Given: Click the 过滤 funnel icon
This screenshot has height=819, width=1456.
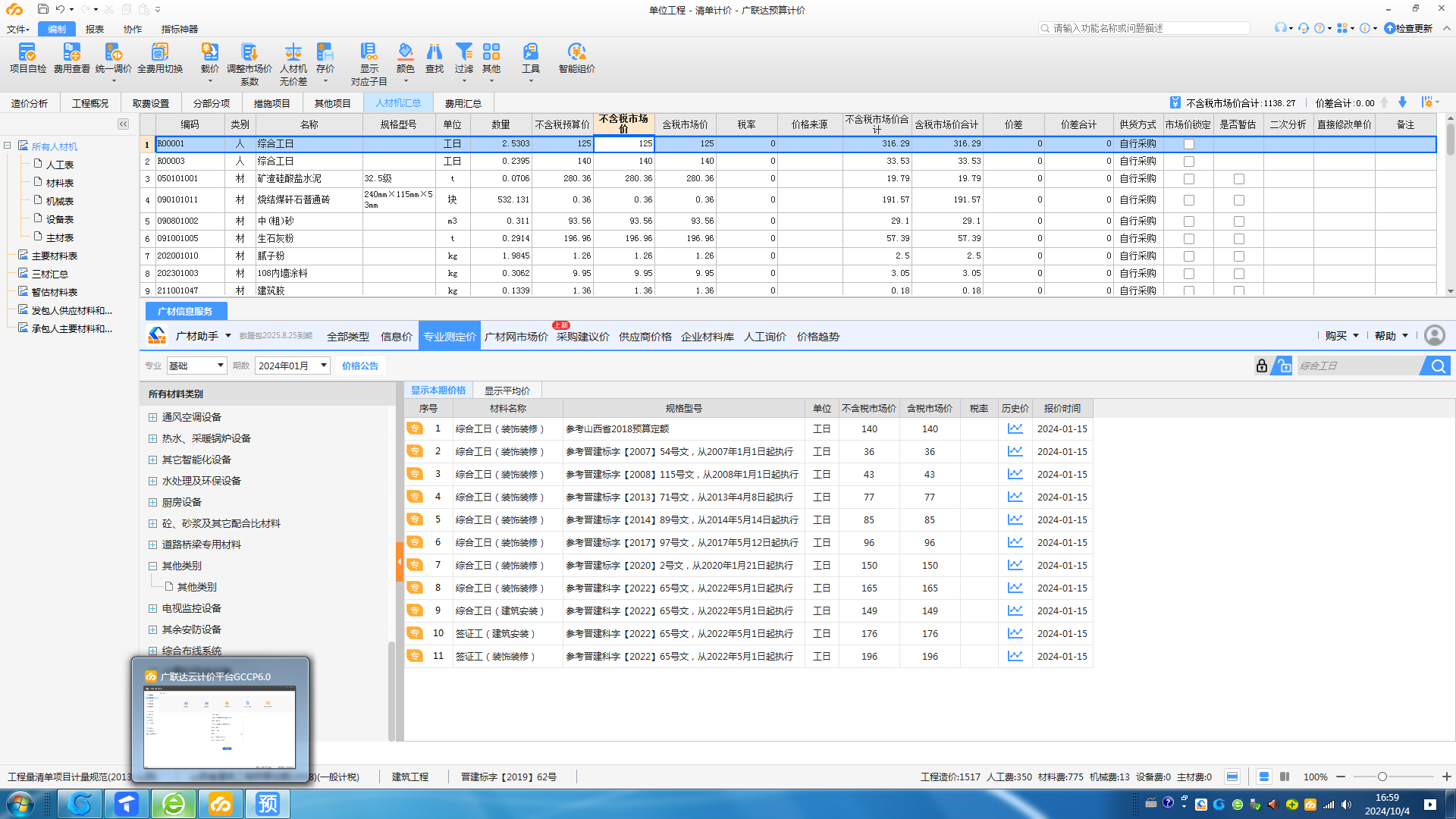Looking at the screenshot, I should [464, 58].
